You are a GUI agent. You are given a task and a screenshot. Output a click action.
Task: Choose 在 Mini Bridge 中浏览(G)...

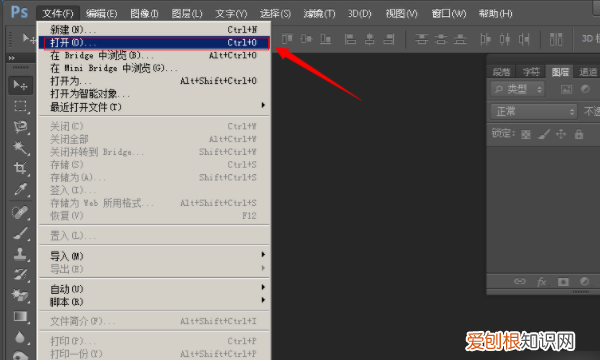[x=154, y=68]
